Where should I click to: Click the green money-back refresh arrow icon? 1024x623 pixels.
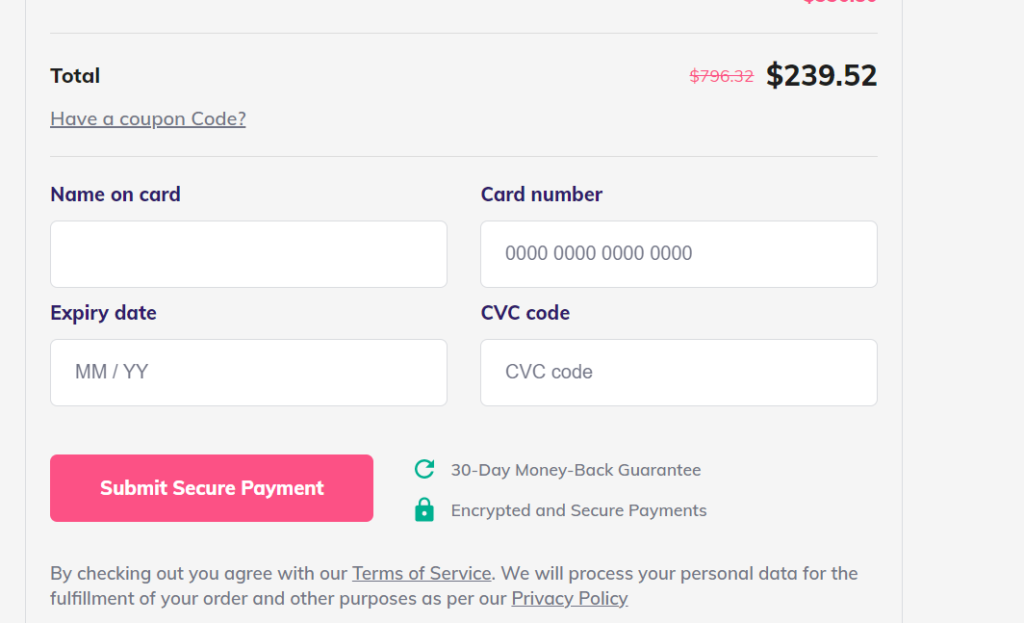click(424, 469)
